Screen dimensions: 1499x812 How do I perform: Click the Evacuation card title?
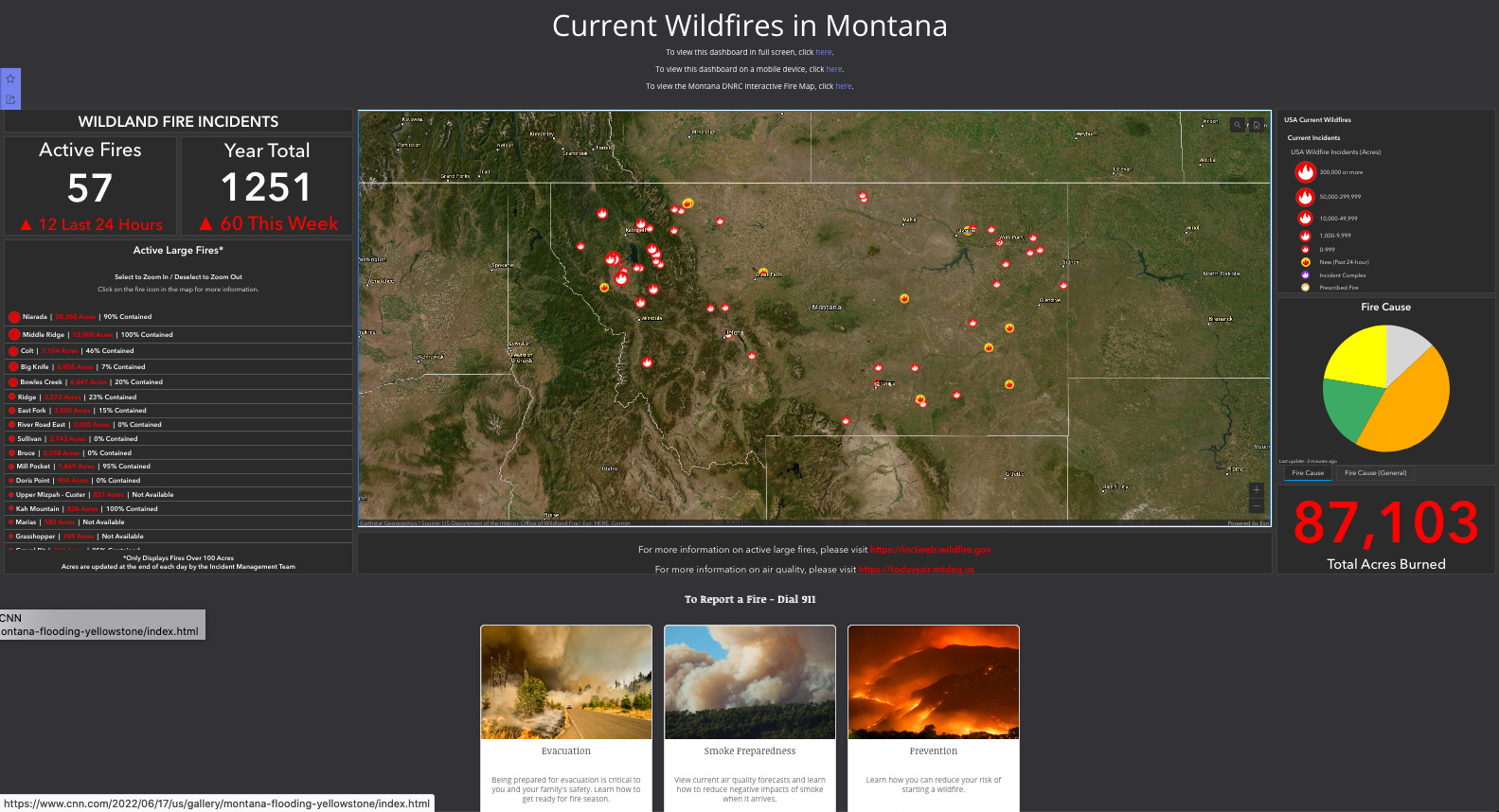pos(566,751)
